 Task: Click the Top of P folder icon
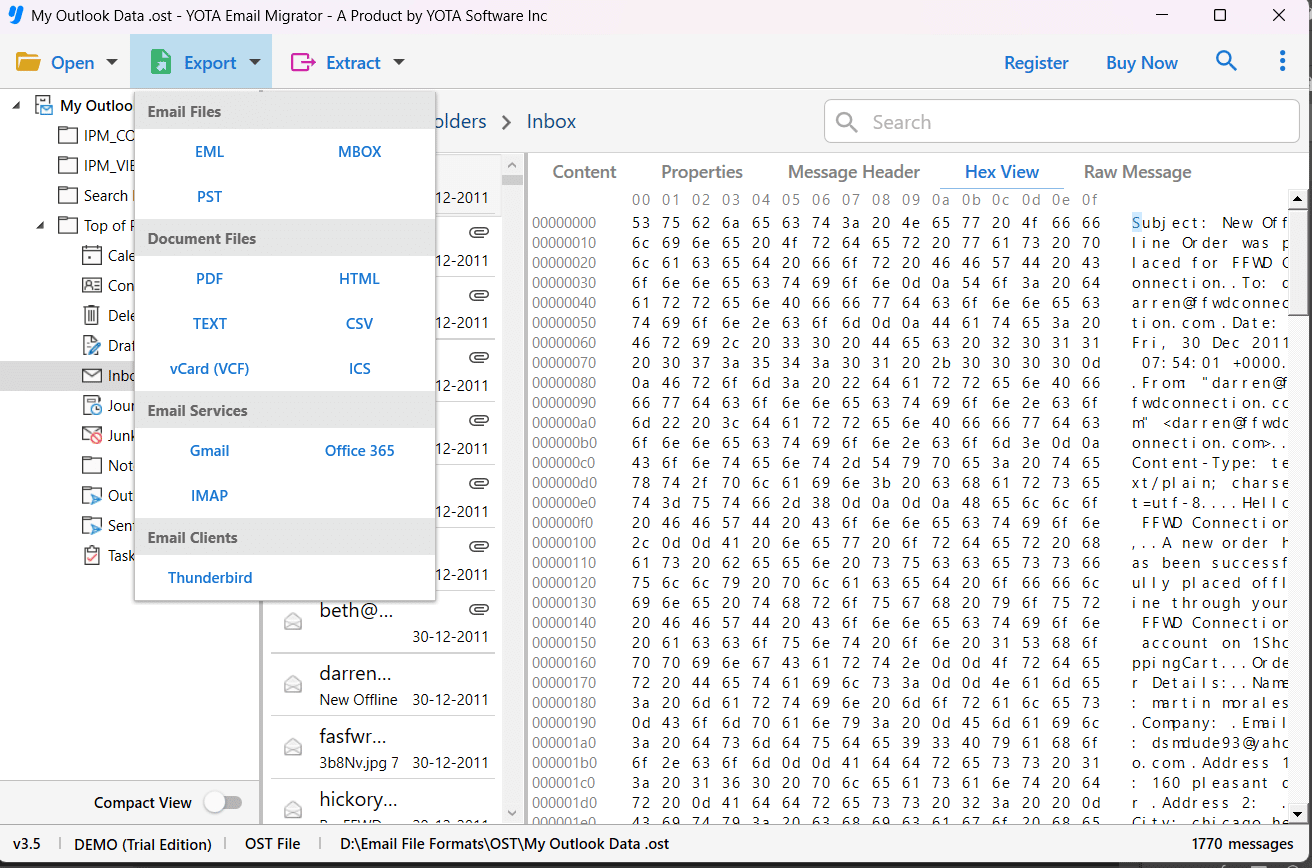pos(67,225)
